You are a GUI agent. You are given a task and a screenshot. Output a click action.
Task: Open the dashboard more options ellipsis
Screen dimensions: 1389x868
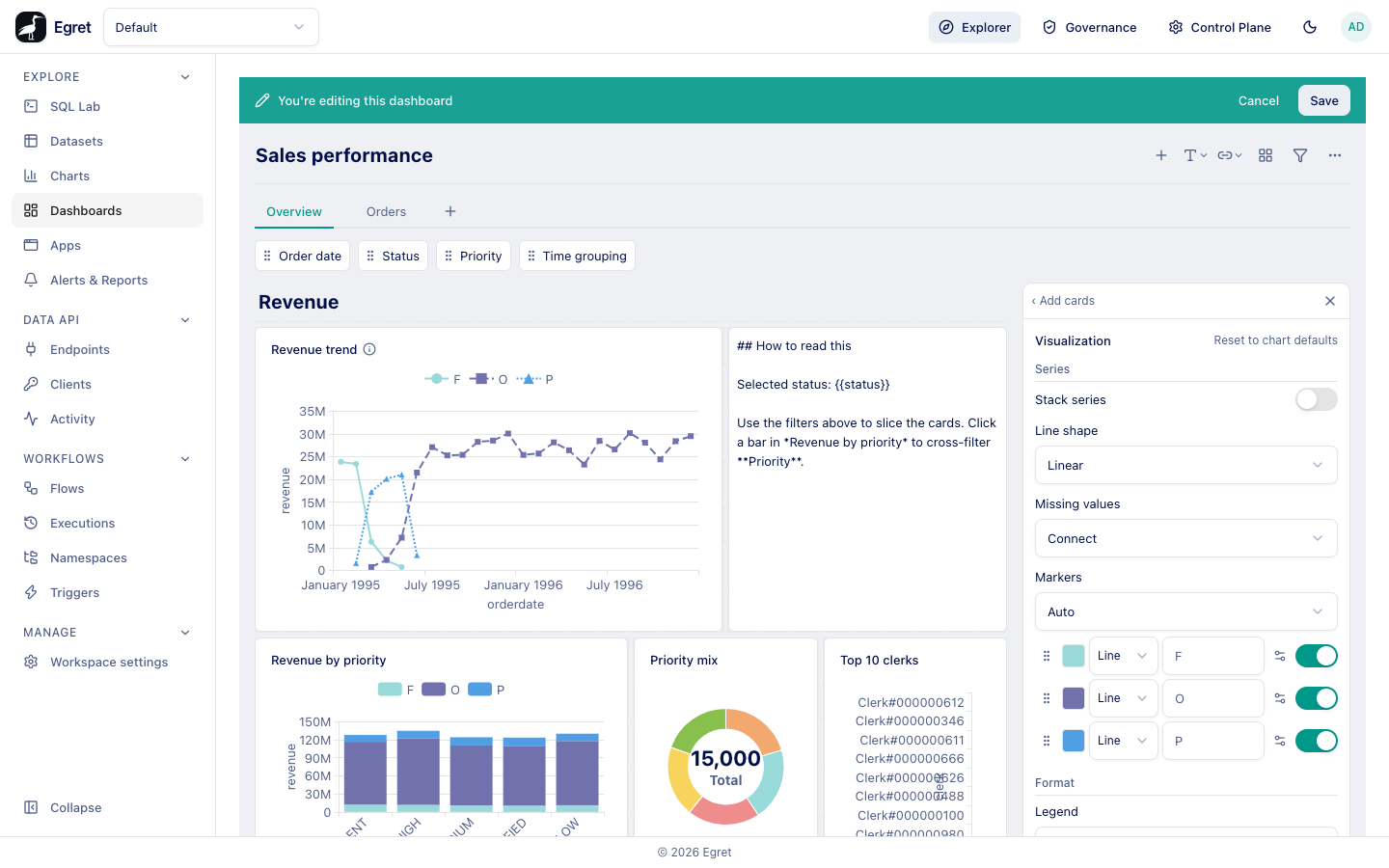click(x=1335, y=155)
